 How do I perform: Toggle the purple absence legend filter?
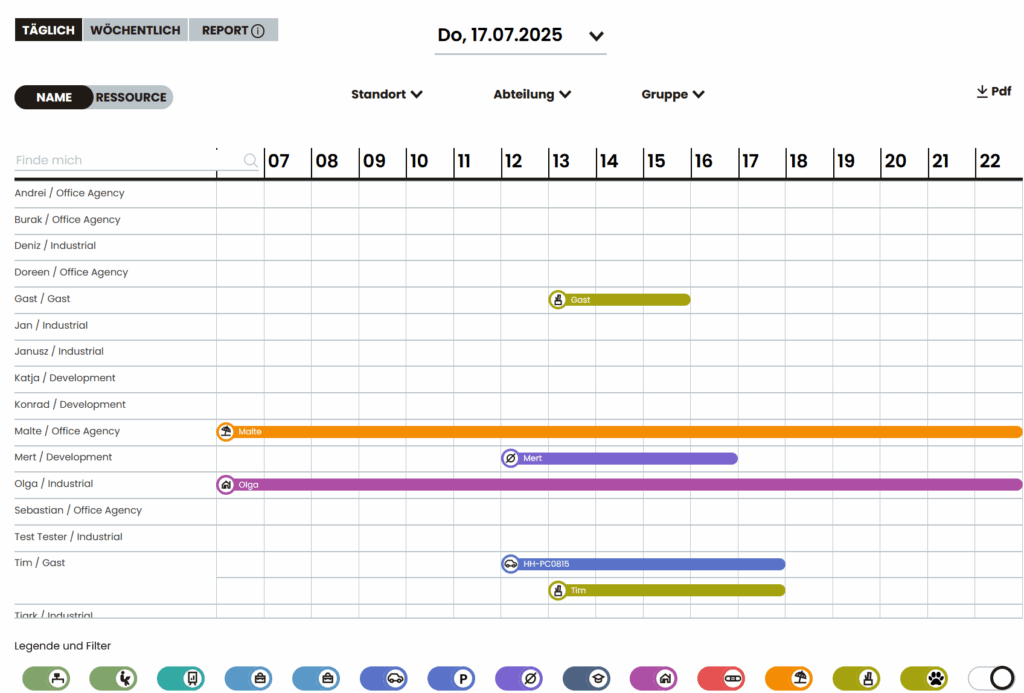pyautogui.click(x=519, y=679)
